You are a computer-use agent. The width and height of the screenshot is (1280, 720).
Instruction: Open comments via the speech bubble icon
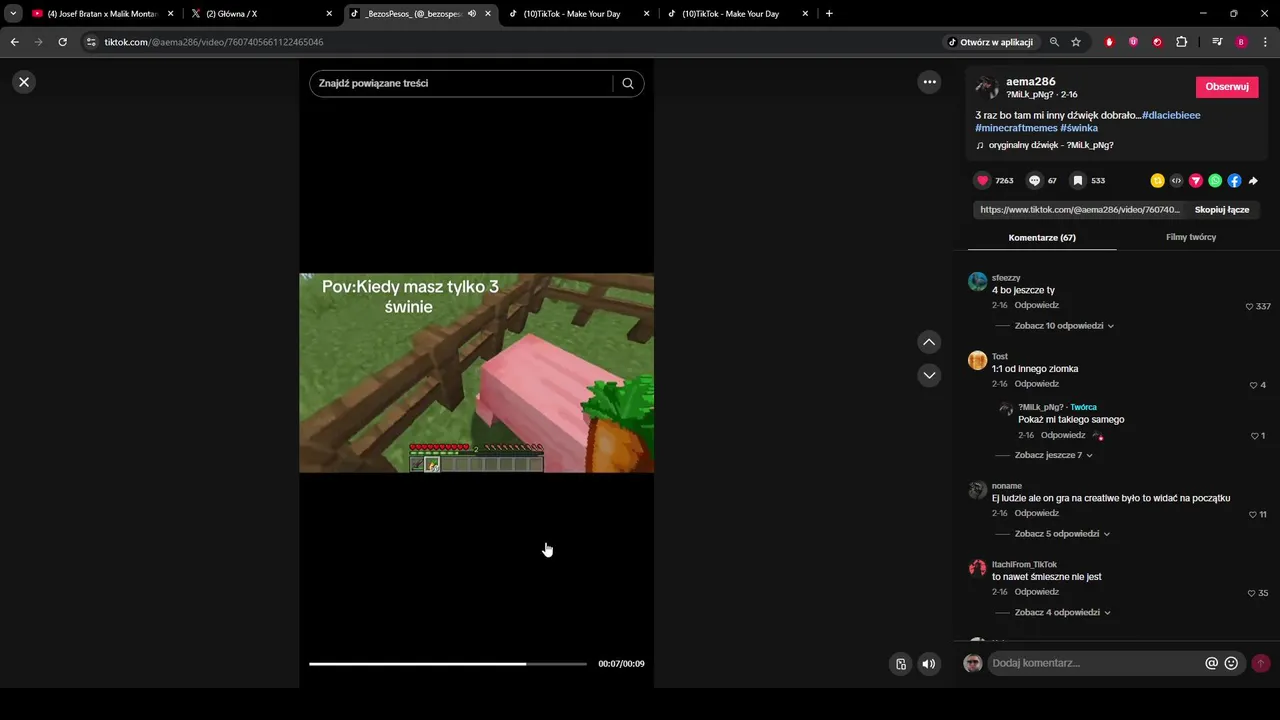point(1035,180)
